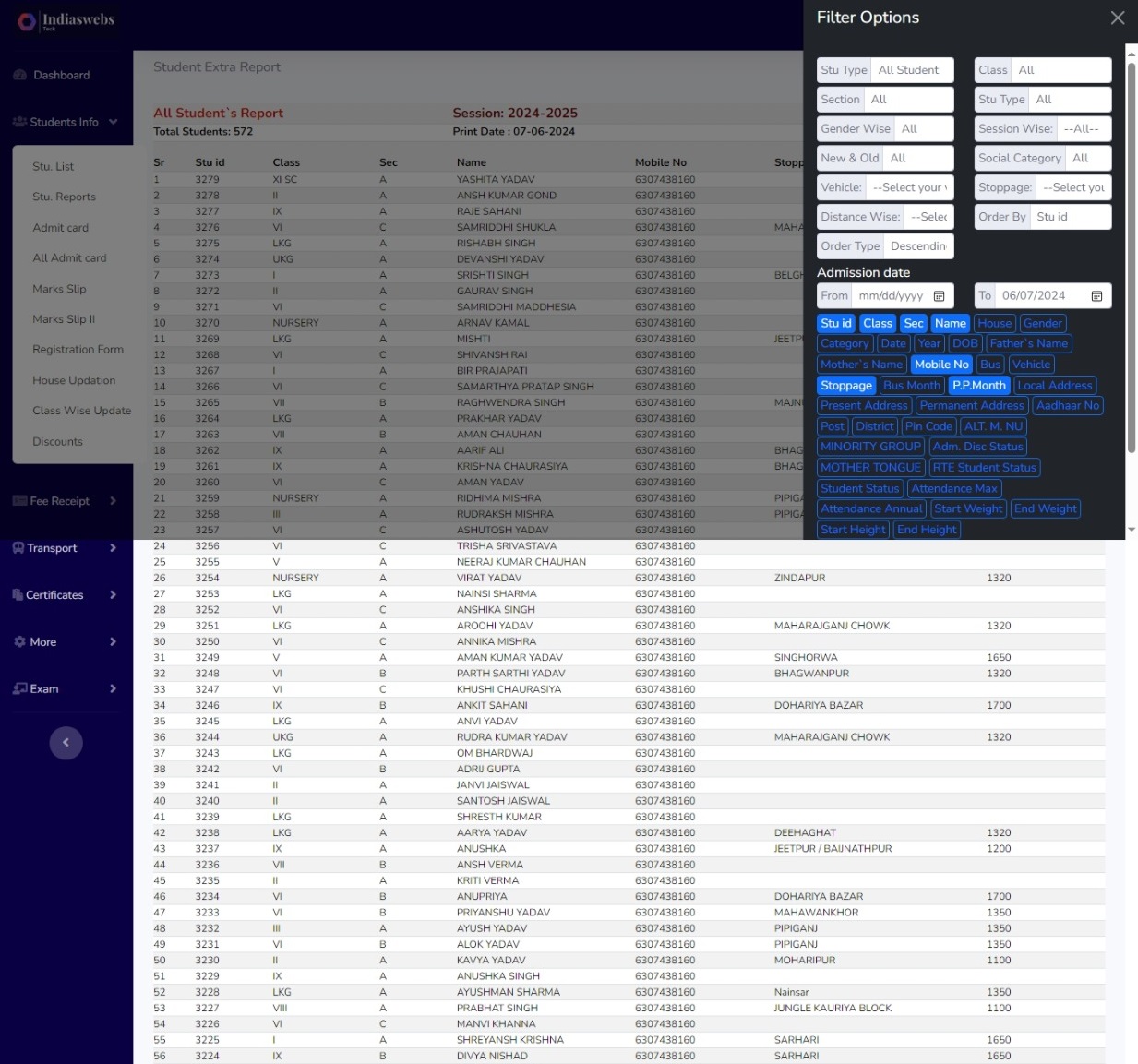
Task: Open Class Wise Update menu item
Action: click(81, 411)
